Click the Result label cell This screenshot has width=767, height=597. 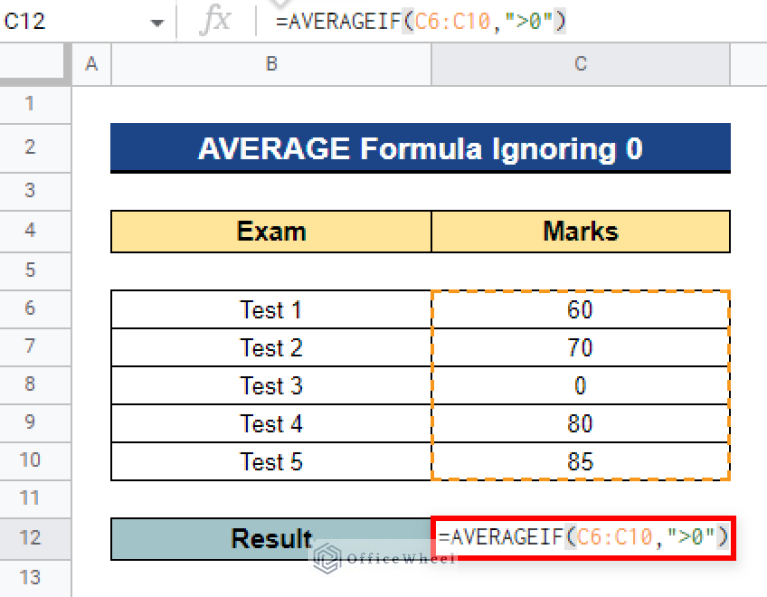coord(271,539)
